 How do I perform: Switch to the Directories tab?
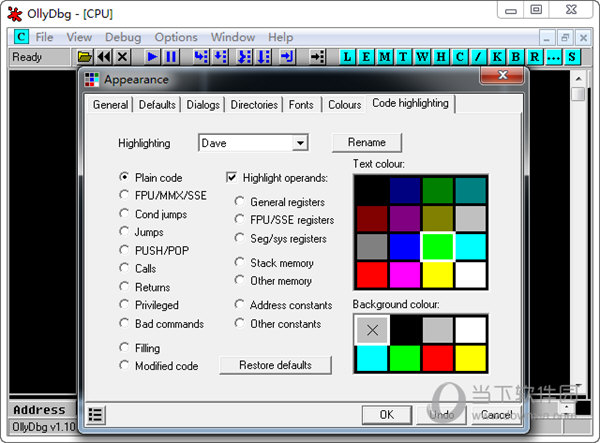tap(254, 105)
